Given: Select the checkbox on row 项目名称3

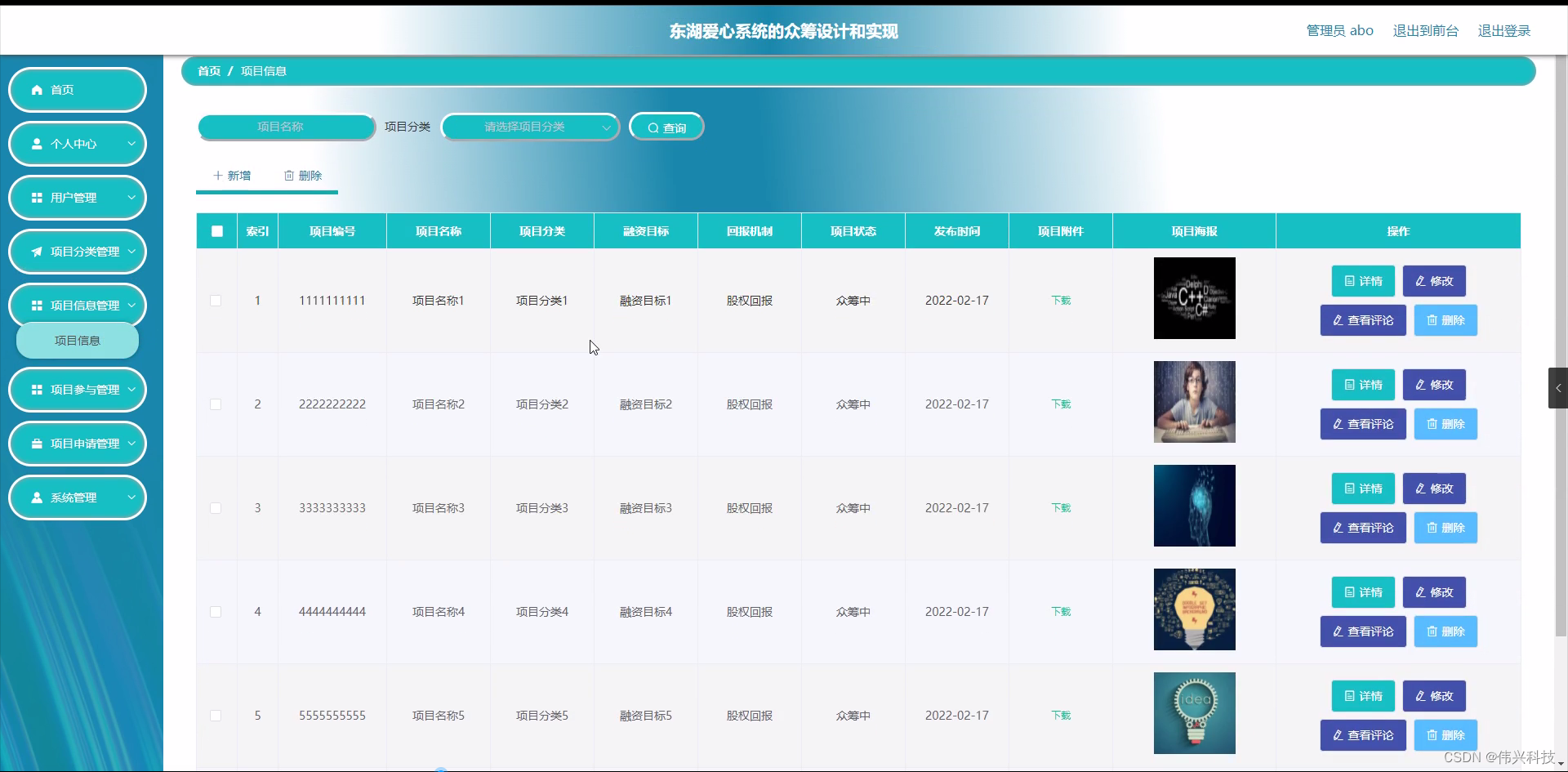Looking at the screenshot, I should [x=216, y=508].
